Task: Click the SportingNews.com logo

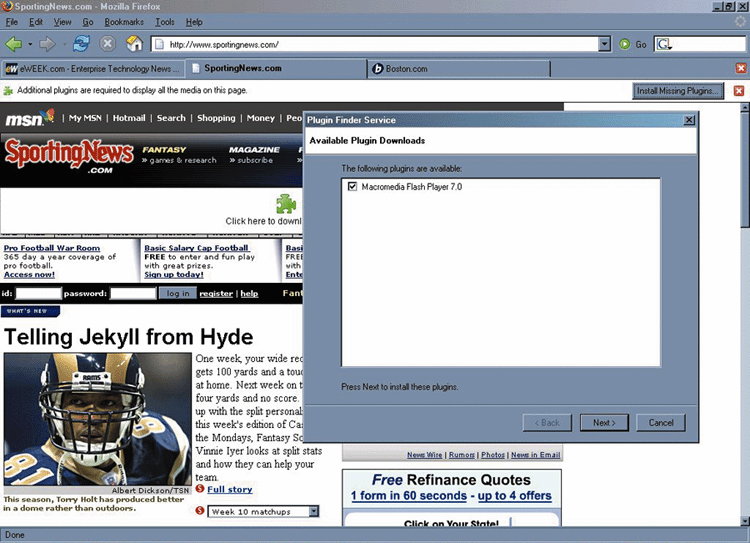Action: pyautogui.click(x=69, y=156)
